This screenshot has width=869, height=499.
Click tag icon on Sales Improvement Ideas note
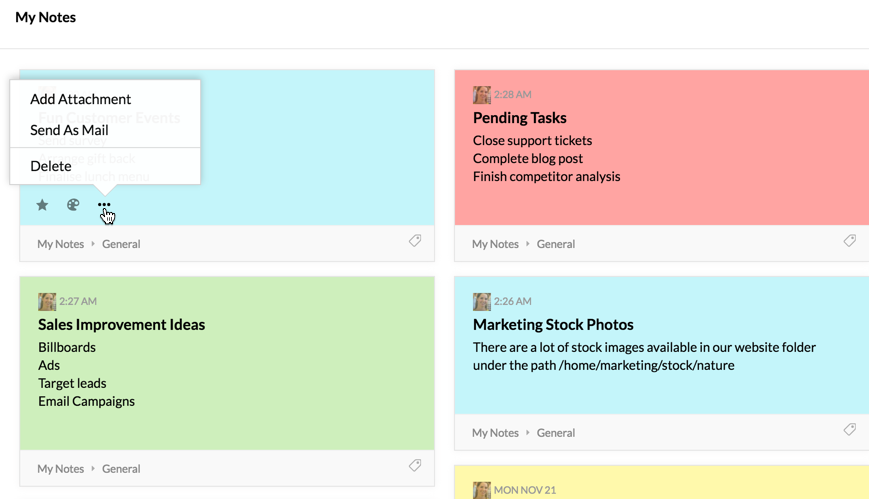tap(415, 466)
